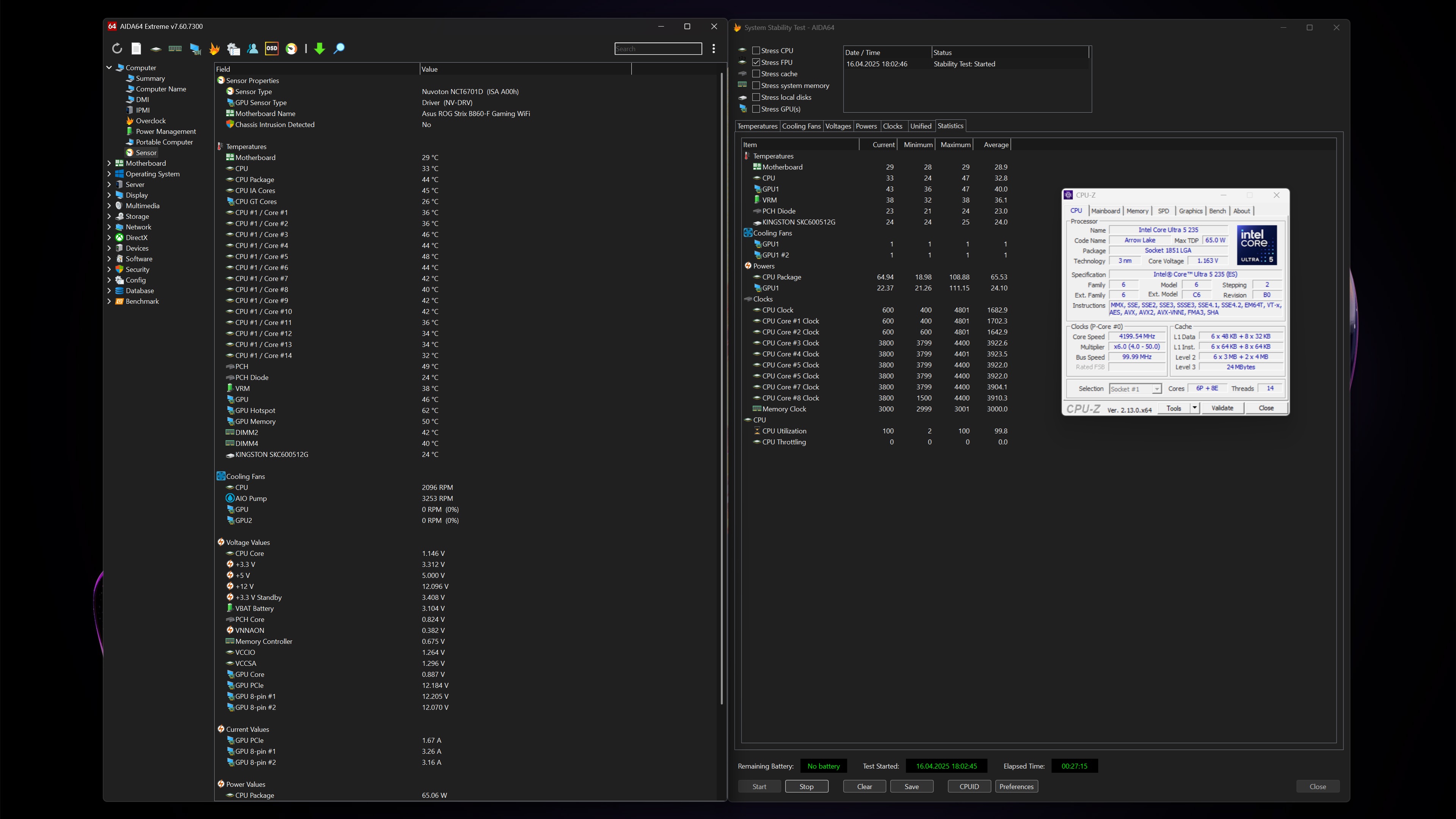Stop the running stability test

(806, 786)
